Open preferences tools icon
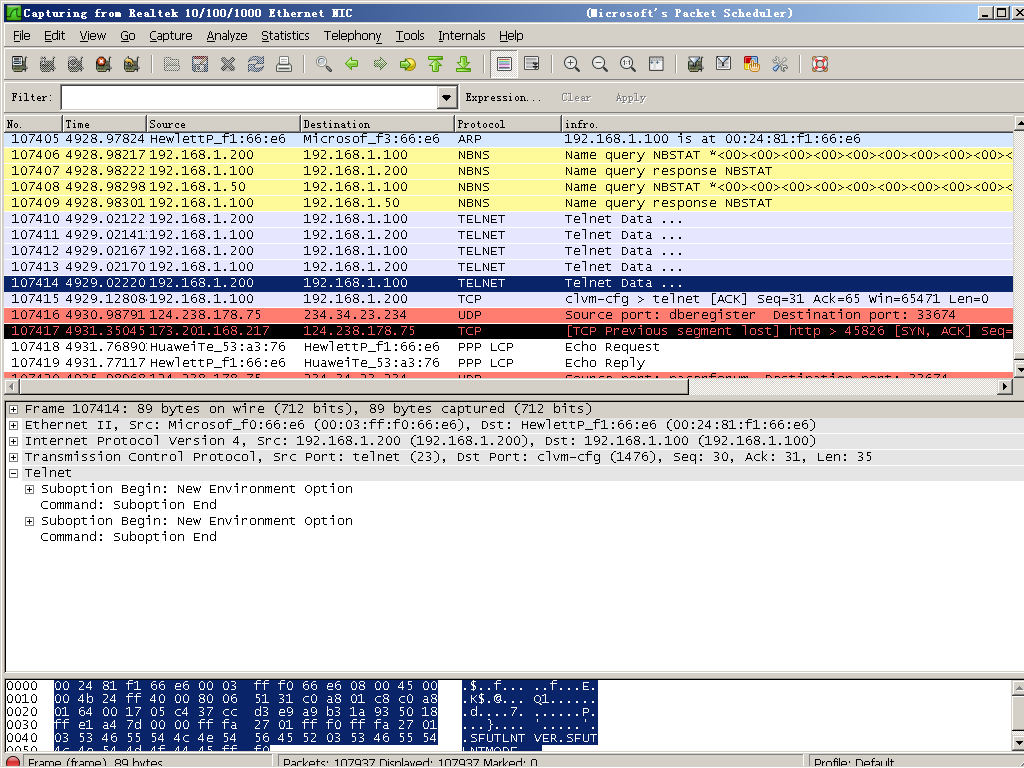Screen dimensions: 1024x768 point(780,64)
